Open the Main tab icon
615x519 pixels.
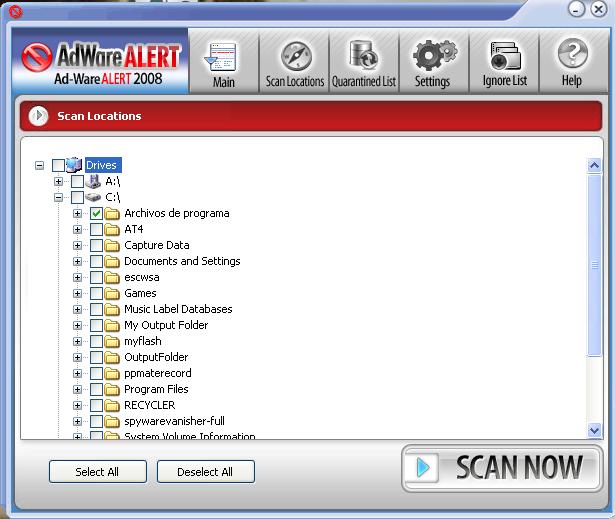[x=222, y=57]
